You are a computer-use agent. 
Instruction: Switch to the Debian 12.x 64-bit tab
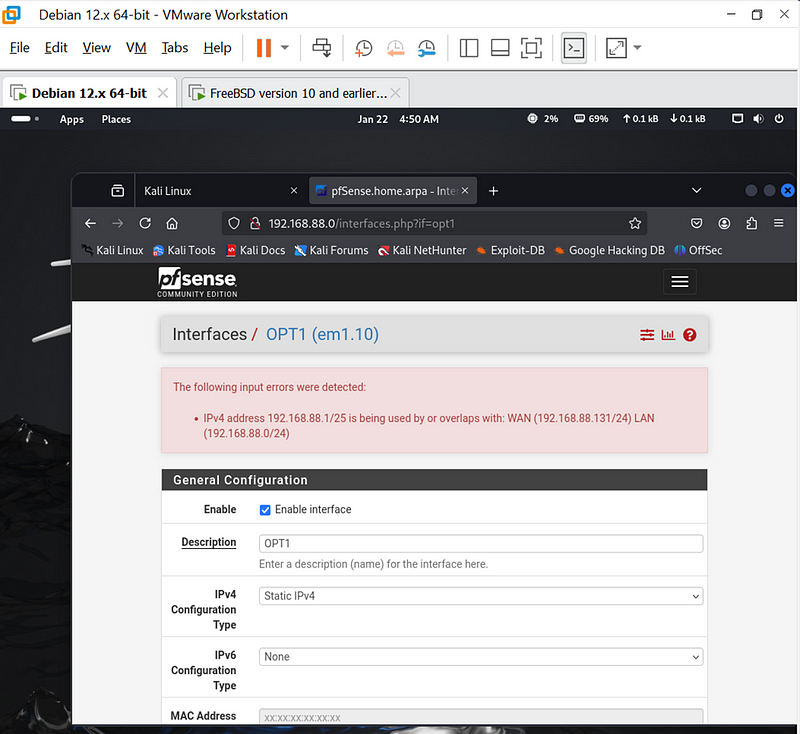click(x=89, y=93)
